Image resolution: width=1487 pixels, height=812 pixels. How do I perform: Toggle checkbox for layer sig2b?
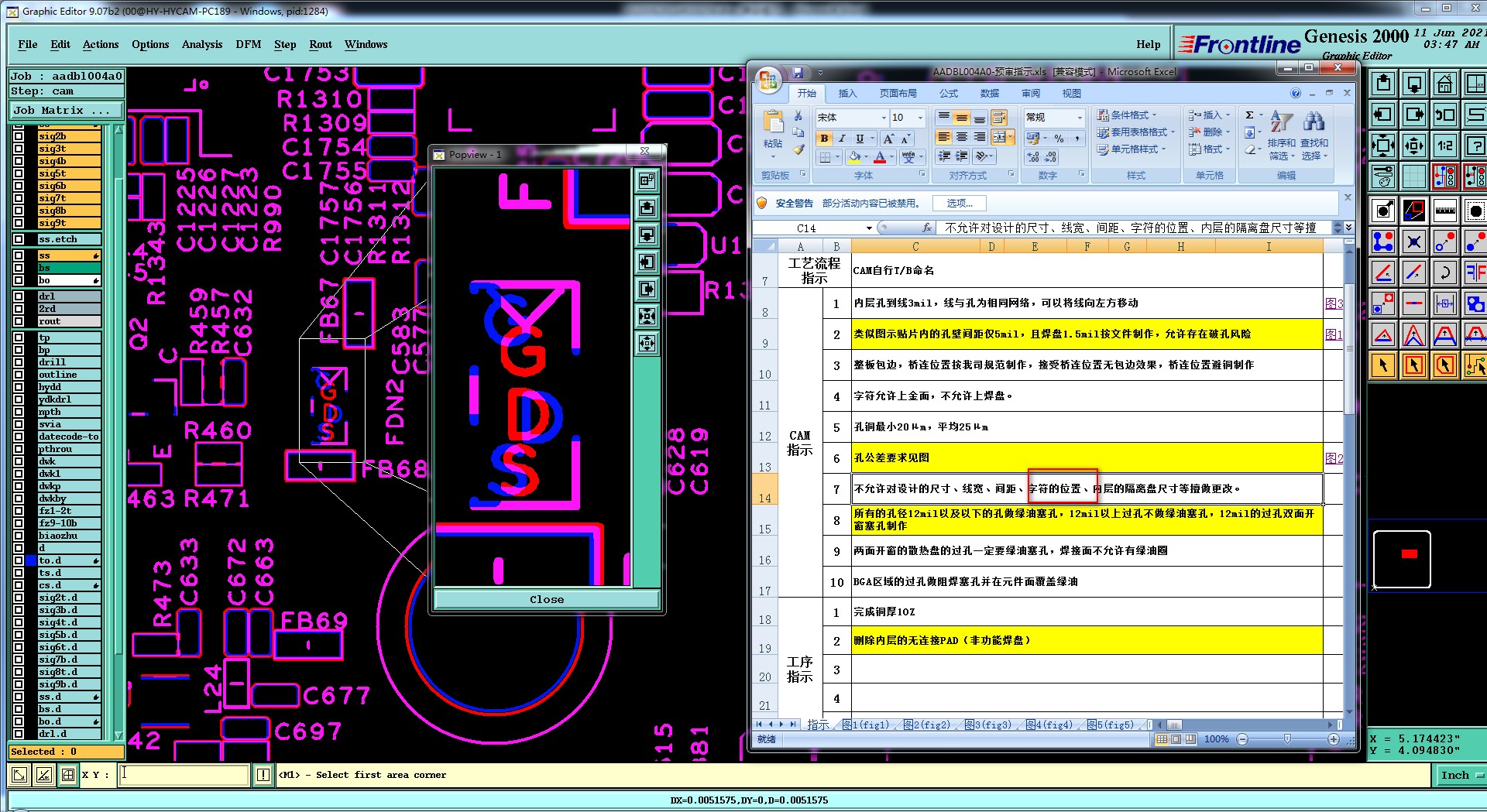tap(19, 136)
